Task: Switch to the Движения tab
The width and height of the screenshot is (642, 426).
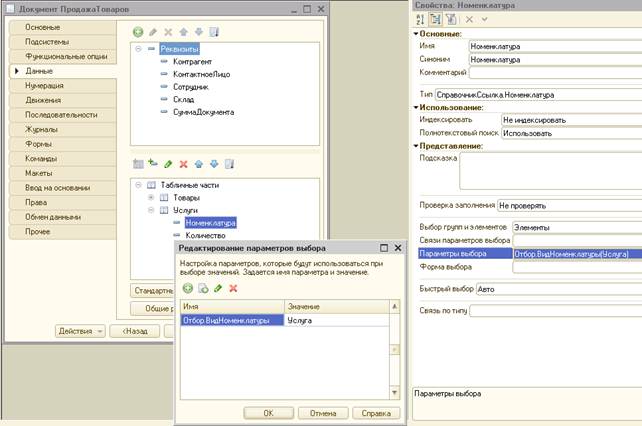Action: pyautogui.click(x=63, y=100)
